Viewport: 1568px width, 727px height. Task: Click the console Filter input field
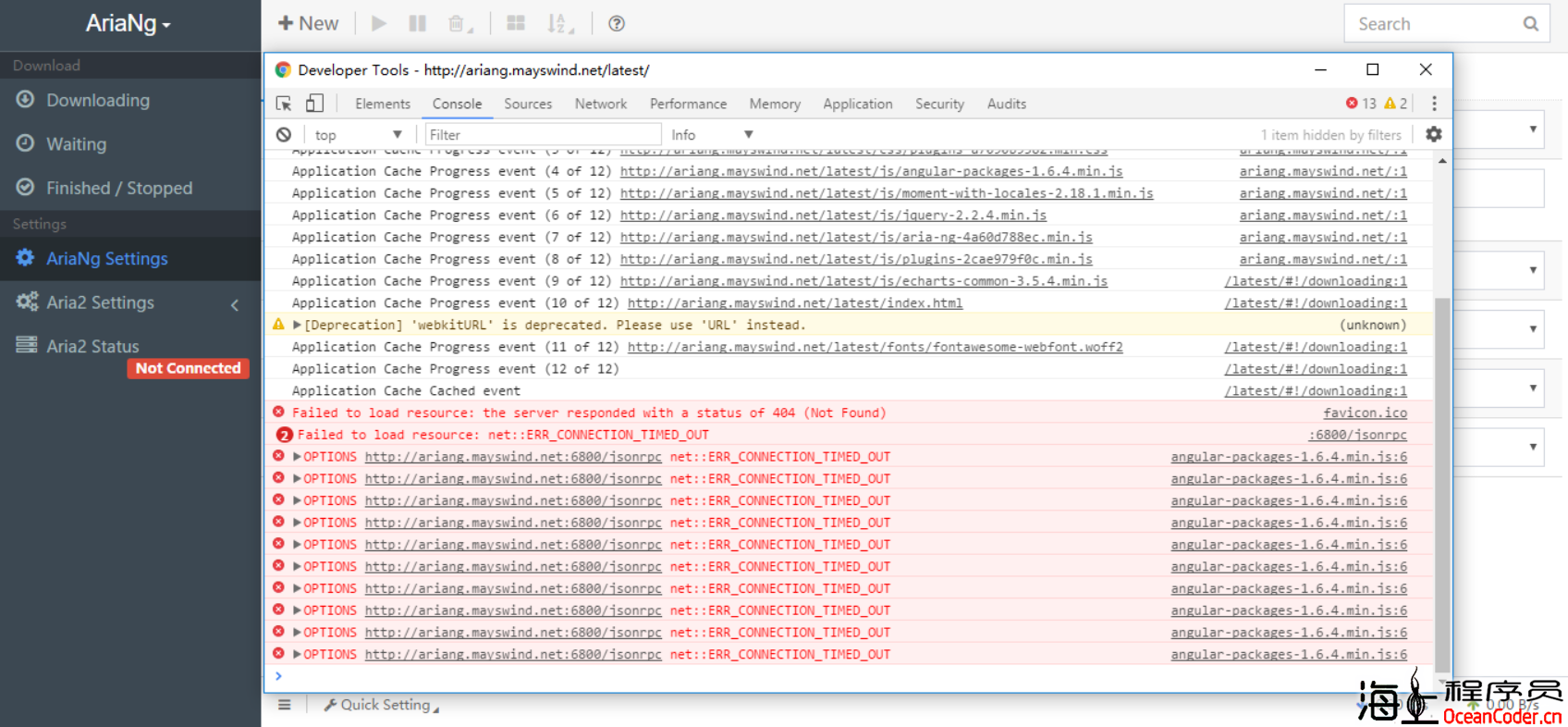[543, 135]
